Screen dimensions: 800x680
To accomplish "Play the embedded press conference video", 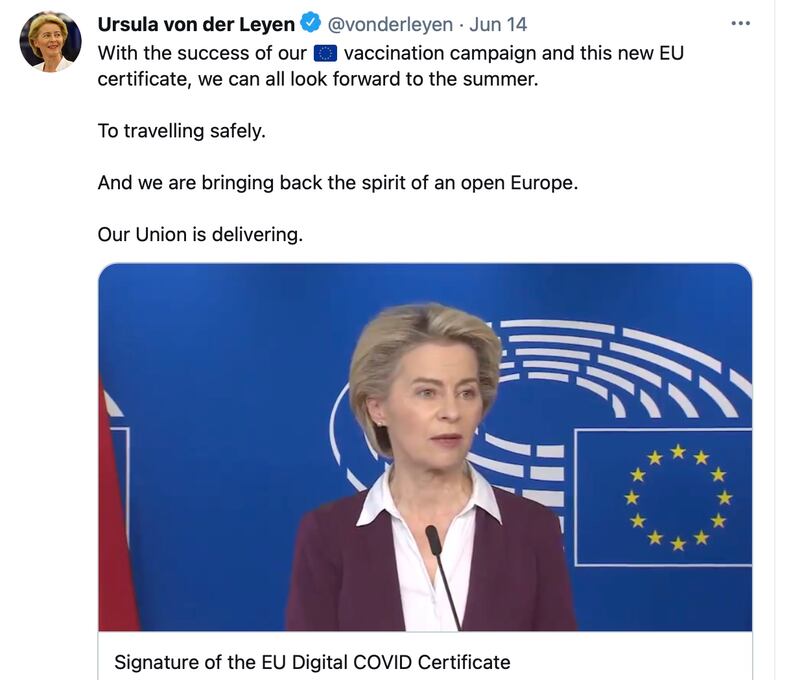I will coord(425,447).
